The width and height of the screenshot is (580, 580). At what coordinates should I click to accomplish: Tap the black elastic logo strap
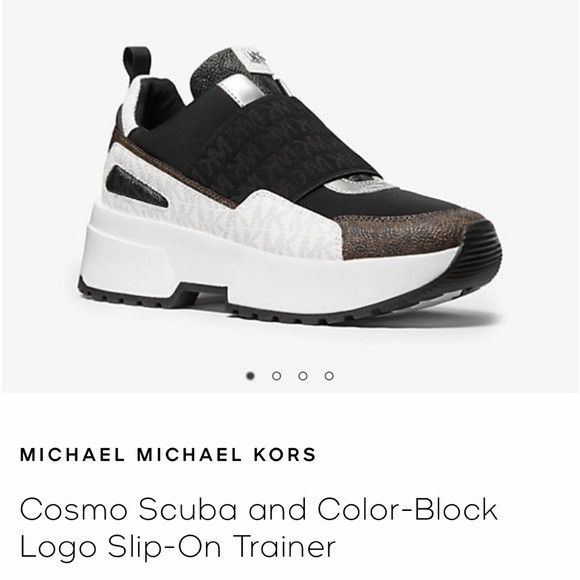[x=285, y=148]
